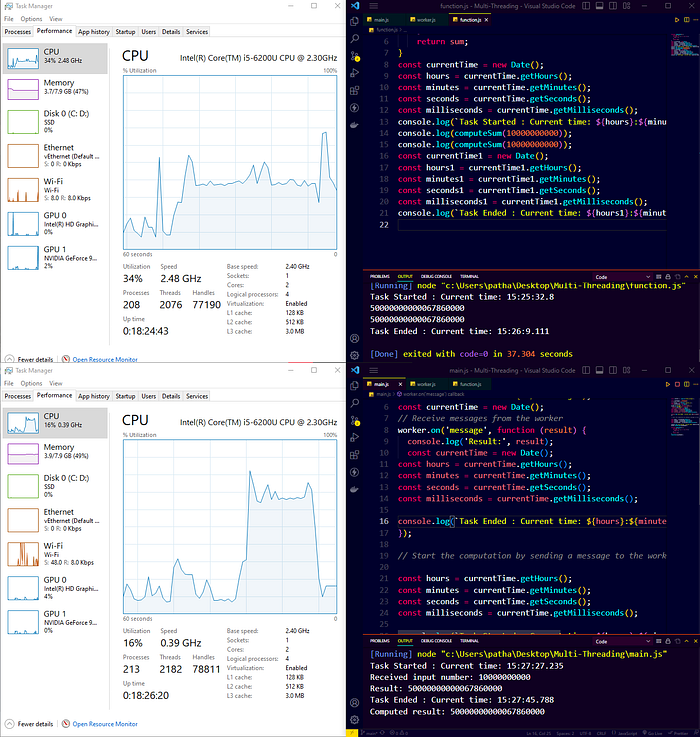Screen dimensions: 700x737
Task: Open Docker sidebar icon in function.js window
Action: point(355,125)
